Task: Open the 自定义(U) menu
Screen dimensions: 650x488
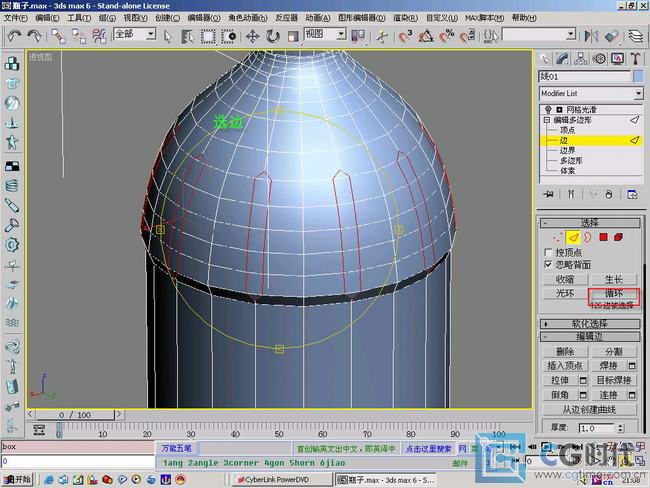Action: pos(442,18)
